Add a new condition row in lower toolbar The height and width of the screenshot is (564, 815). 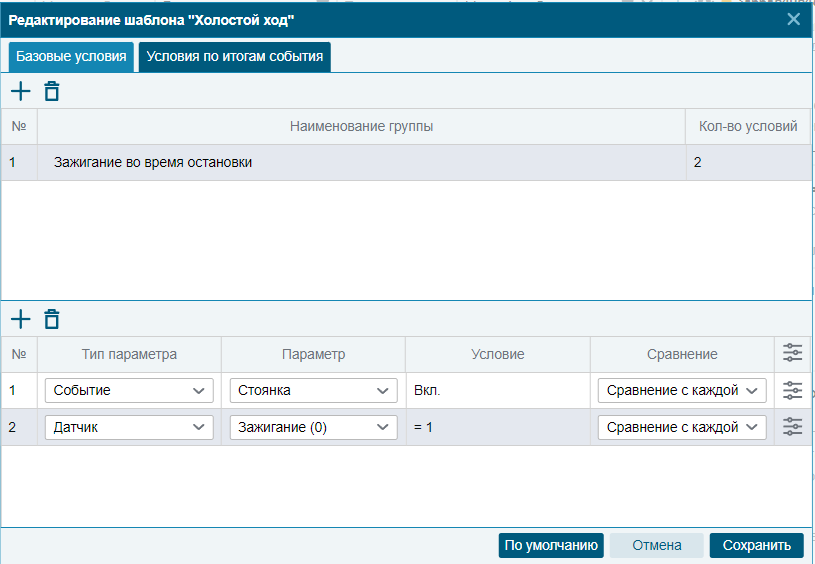(21, 319)
